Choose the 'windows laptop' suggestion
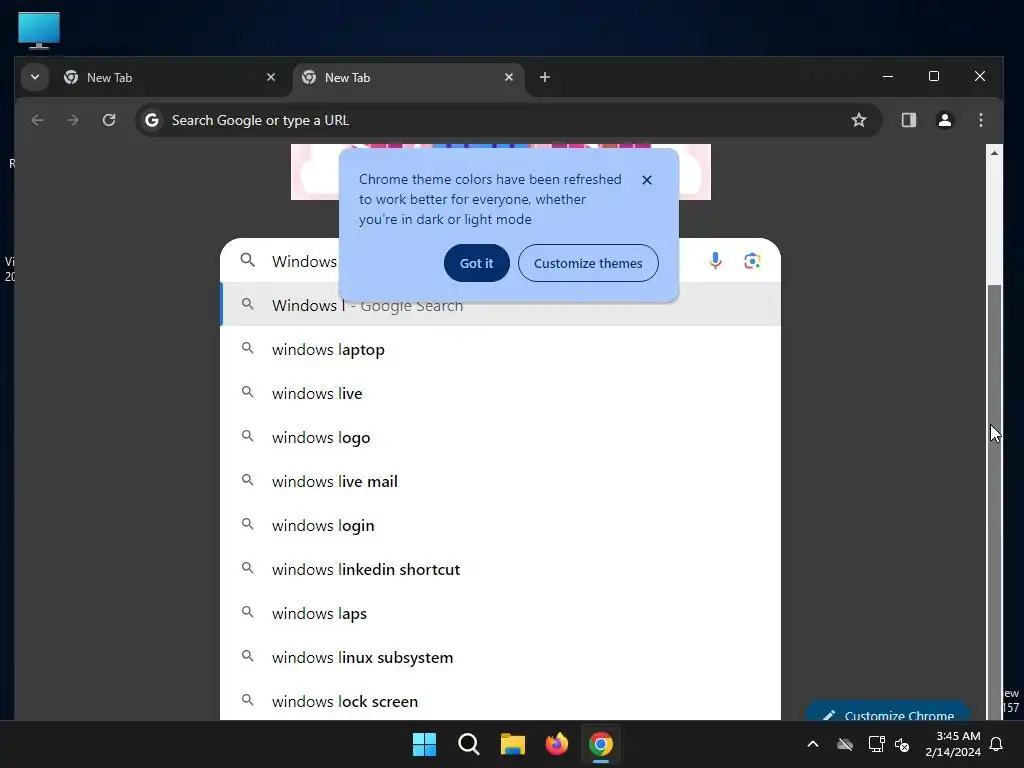Image resolution: width=1024 pixels, height=768 pixels. point(500,349)
